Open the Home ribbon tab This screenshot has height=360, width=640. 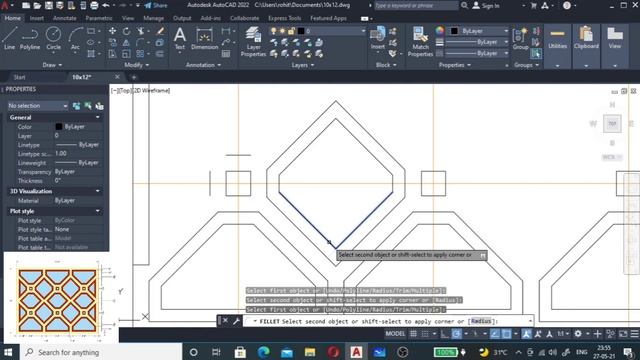point(12,18)
